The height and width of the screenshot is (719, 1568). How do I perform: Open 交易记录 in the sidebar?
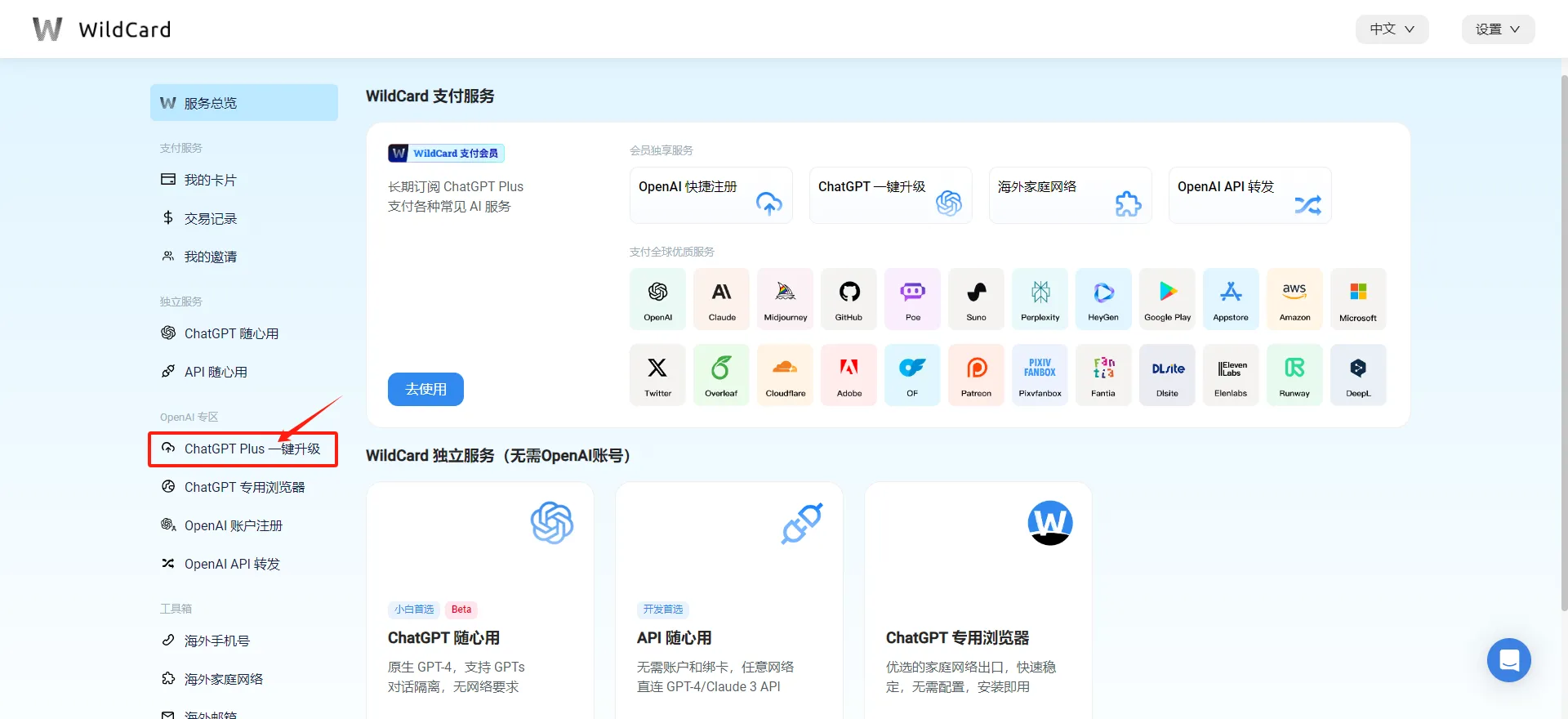(x=243, y=218)
